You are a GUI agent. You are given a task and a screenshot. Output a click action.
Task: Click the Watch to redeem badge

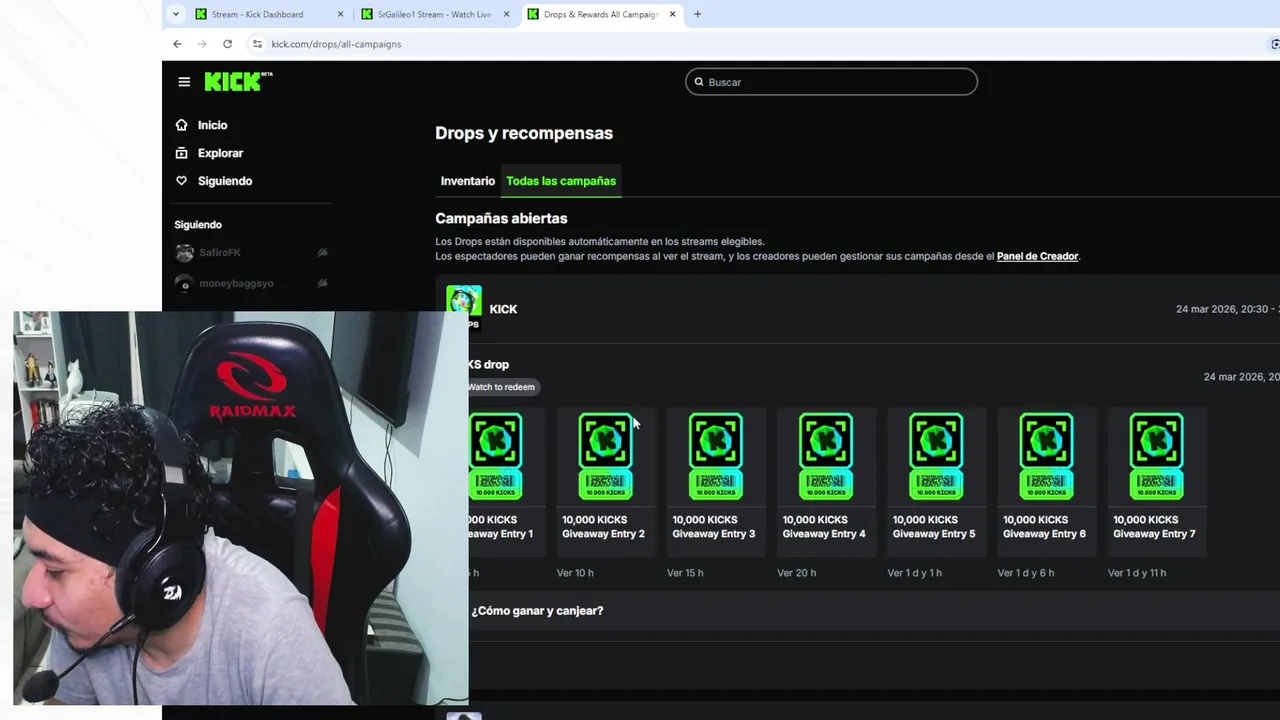(501, 387)
